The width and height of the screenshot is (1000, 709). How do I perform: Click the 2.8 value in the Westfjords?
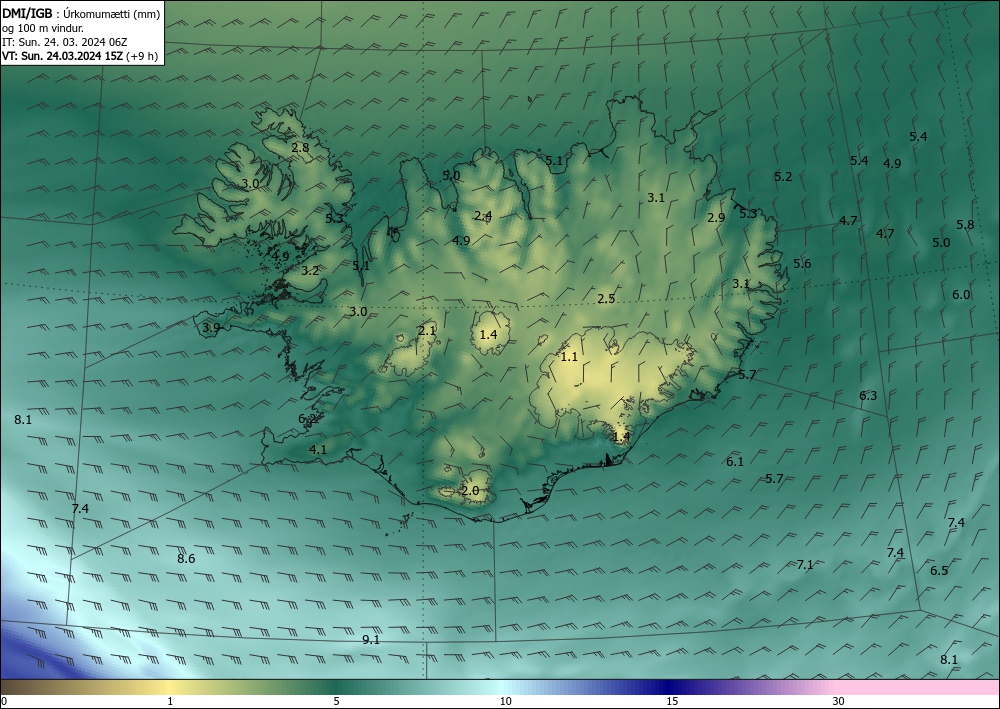(300, 147)
